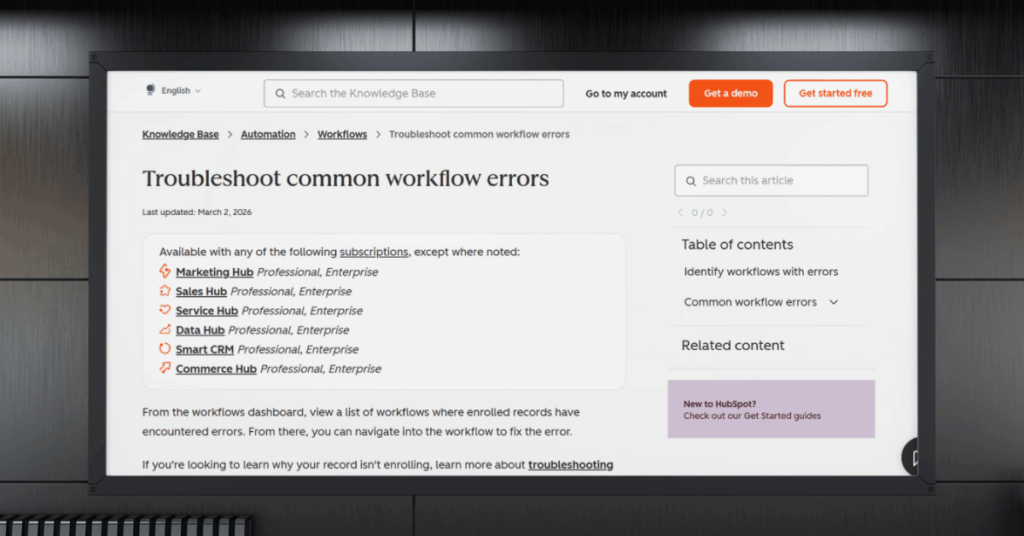The width and height of the screenshot is (1024, 536).
Task: Click the Search this article field
Action: pos(771,180)
